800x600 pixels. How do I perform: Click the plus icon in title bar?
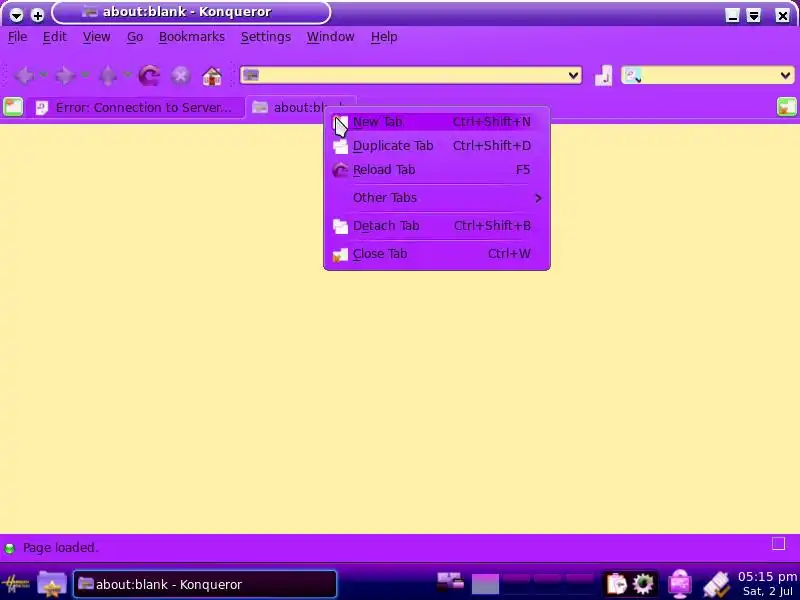[37, 15]
